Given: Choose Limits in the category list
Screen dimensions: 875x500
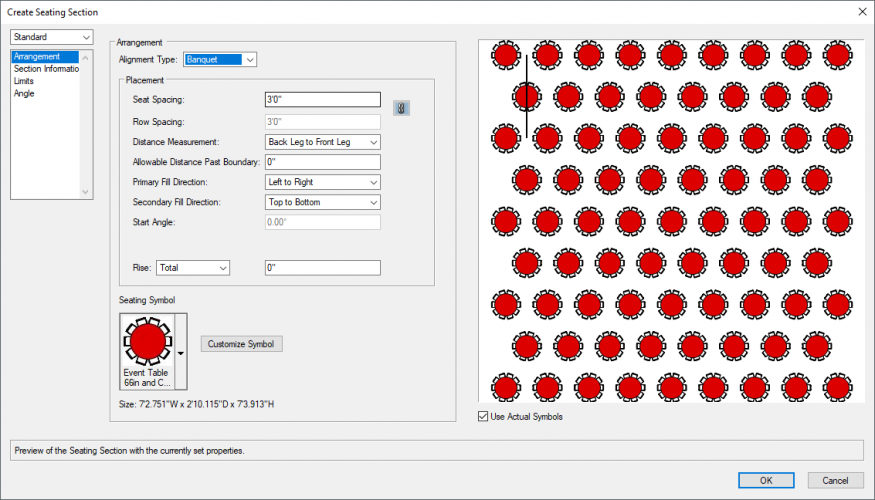Looking at the screenshot, I should tap(26, 81).
